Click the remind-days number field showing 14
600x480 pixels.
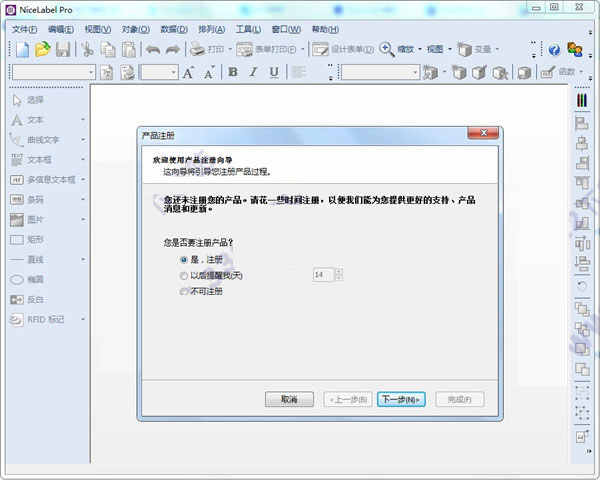coord(323,275)
